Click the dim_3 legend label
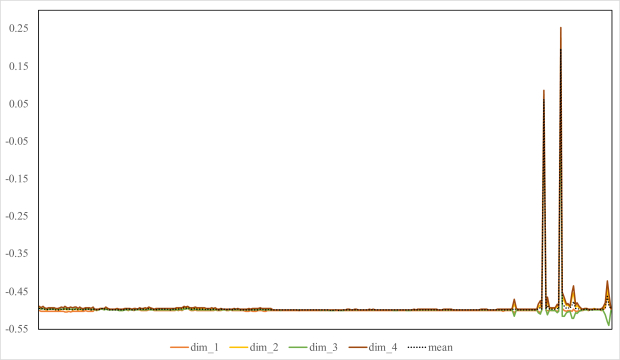Image resolution: width=620 pixels, height=360 pixels. pos(323,347)
